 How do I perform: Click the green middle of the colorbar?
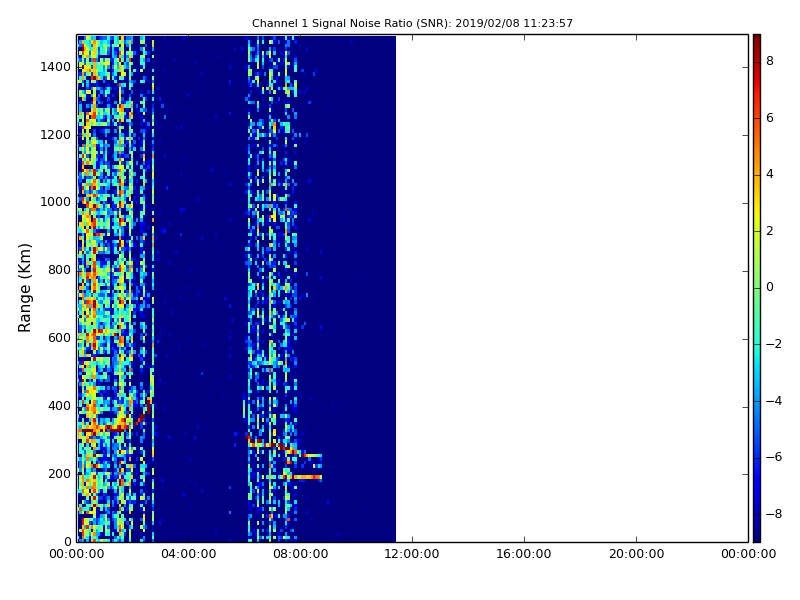tap(757, 288)
